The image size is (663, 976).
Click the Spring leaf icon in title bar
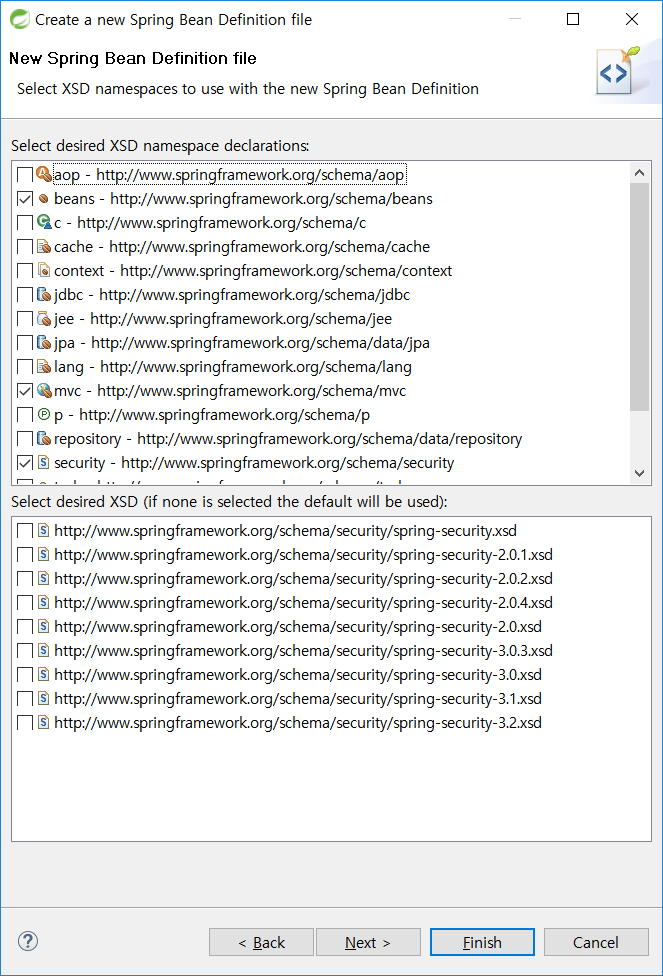point(19,19)
